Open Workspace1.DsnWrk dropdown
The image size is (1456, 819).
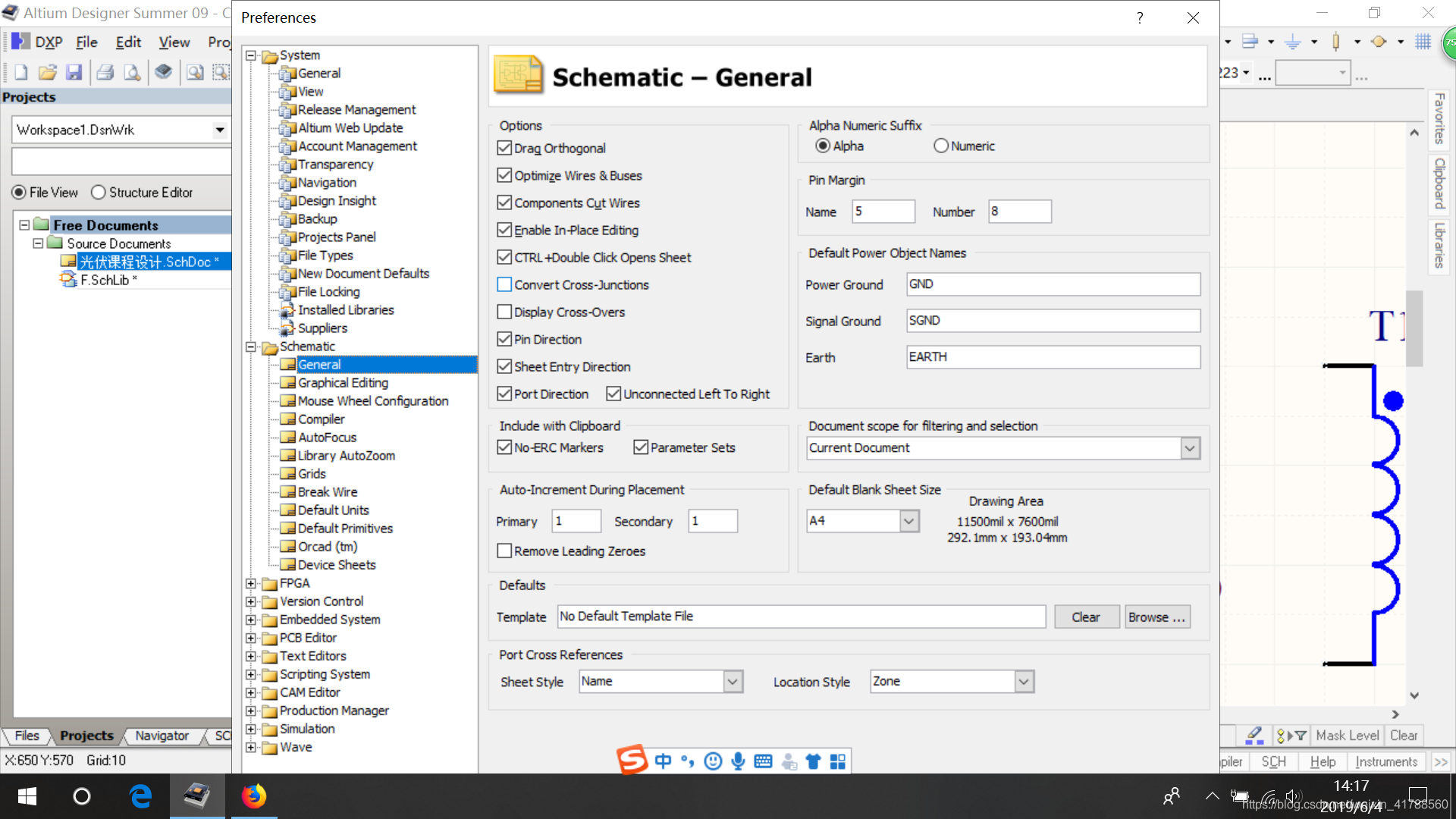click(x=219, y=130)
